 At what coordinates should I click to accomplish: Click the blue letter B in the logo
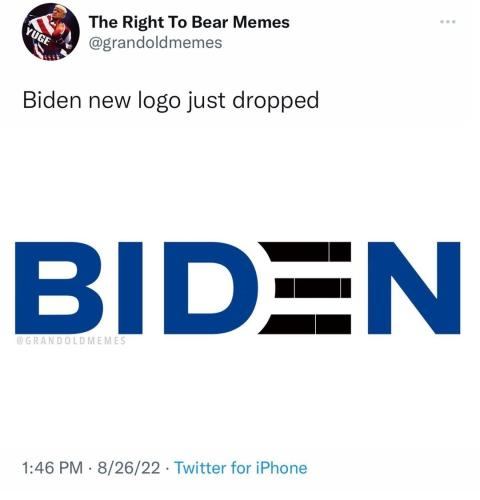59,288
